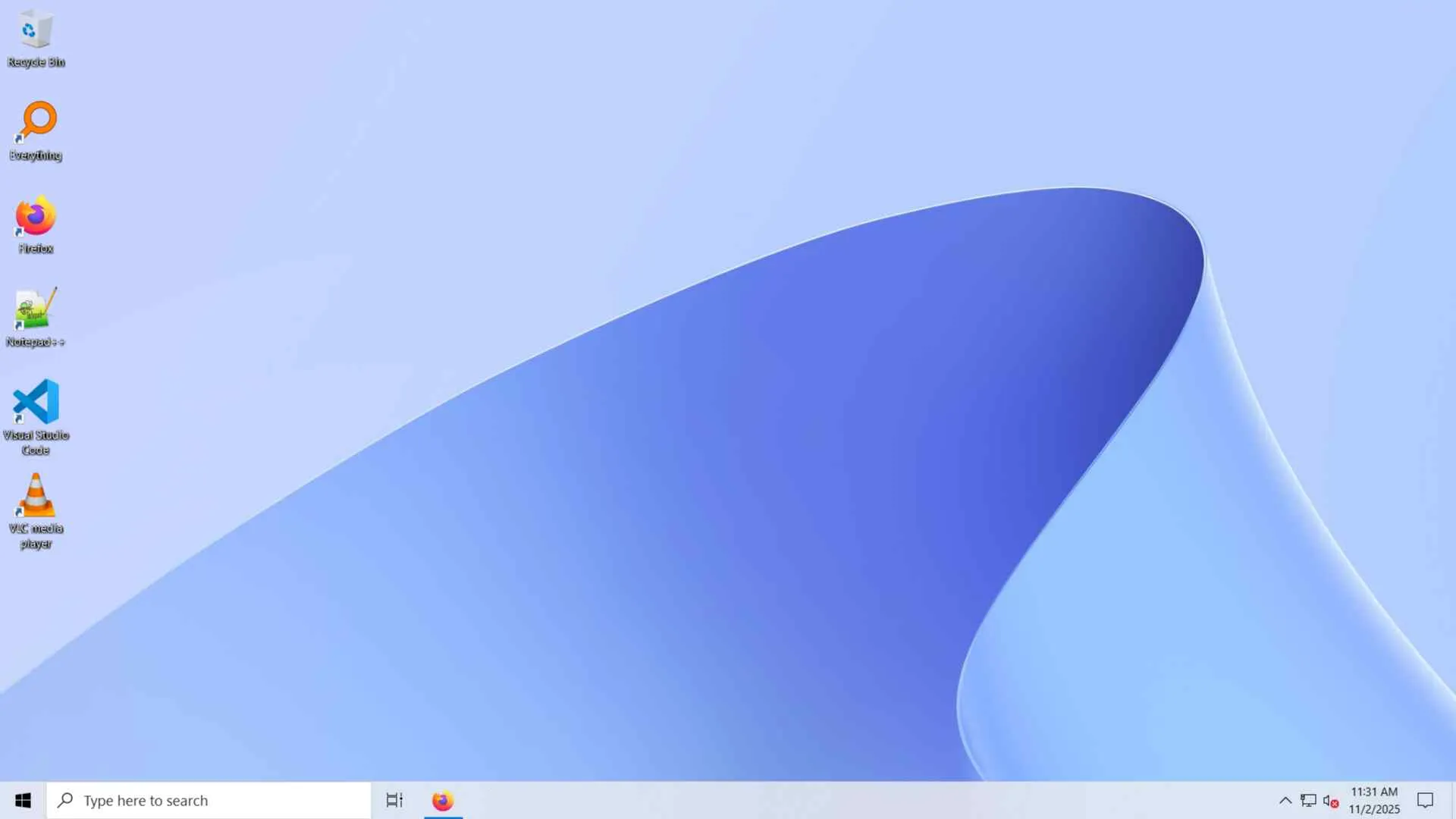Open the network status tray icon
The image size is (1456, 819).
click(1308, 800)
